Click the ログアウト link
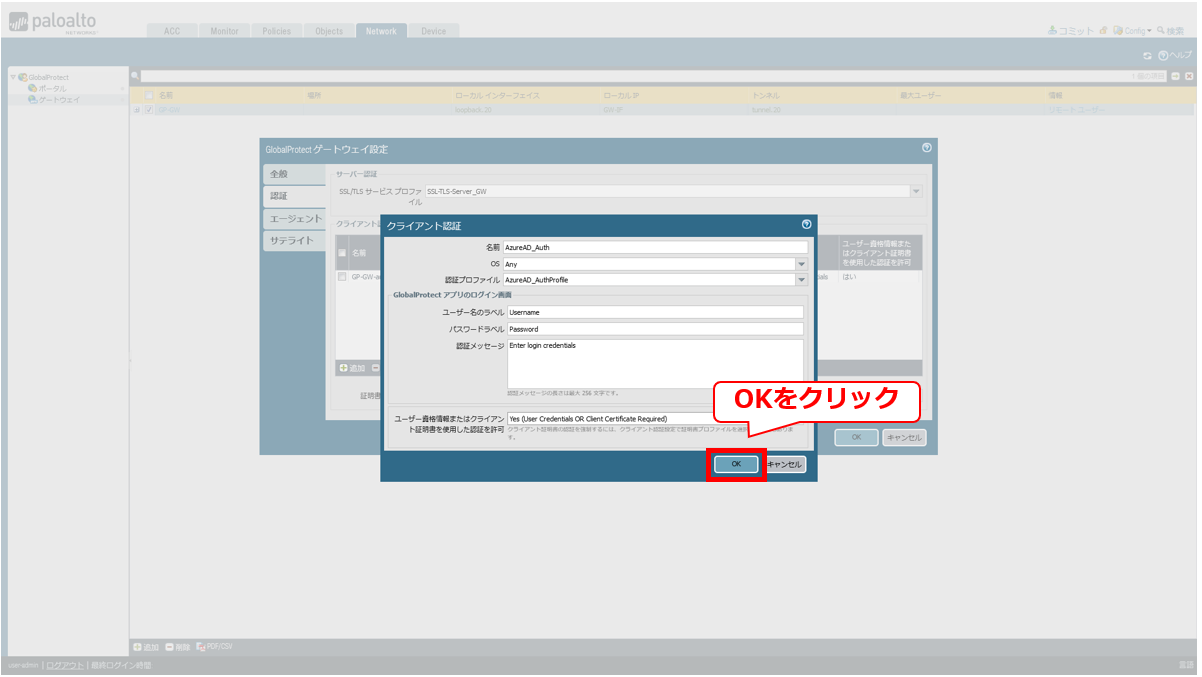The image size is (1202, 677). pos(65,665)
